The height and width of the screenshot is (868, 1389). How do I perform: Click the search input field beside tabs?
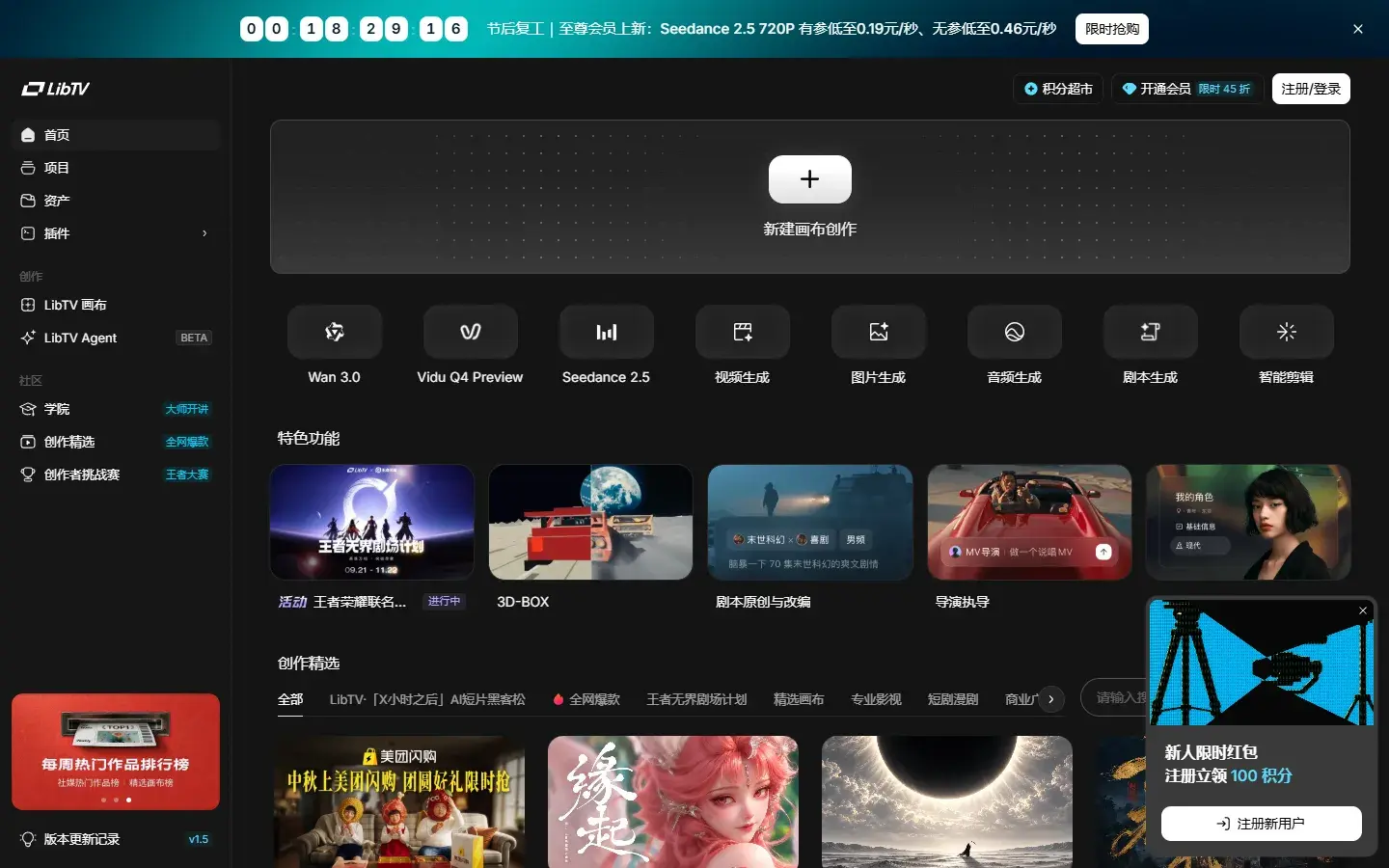(1114, 697)
